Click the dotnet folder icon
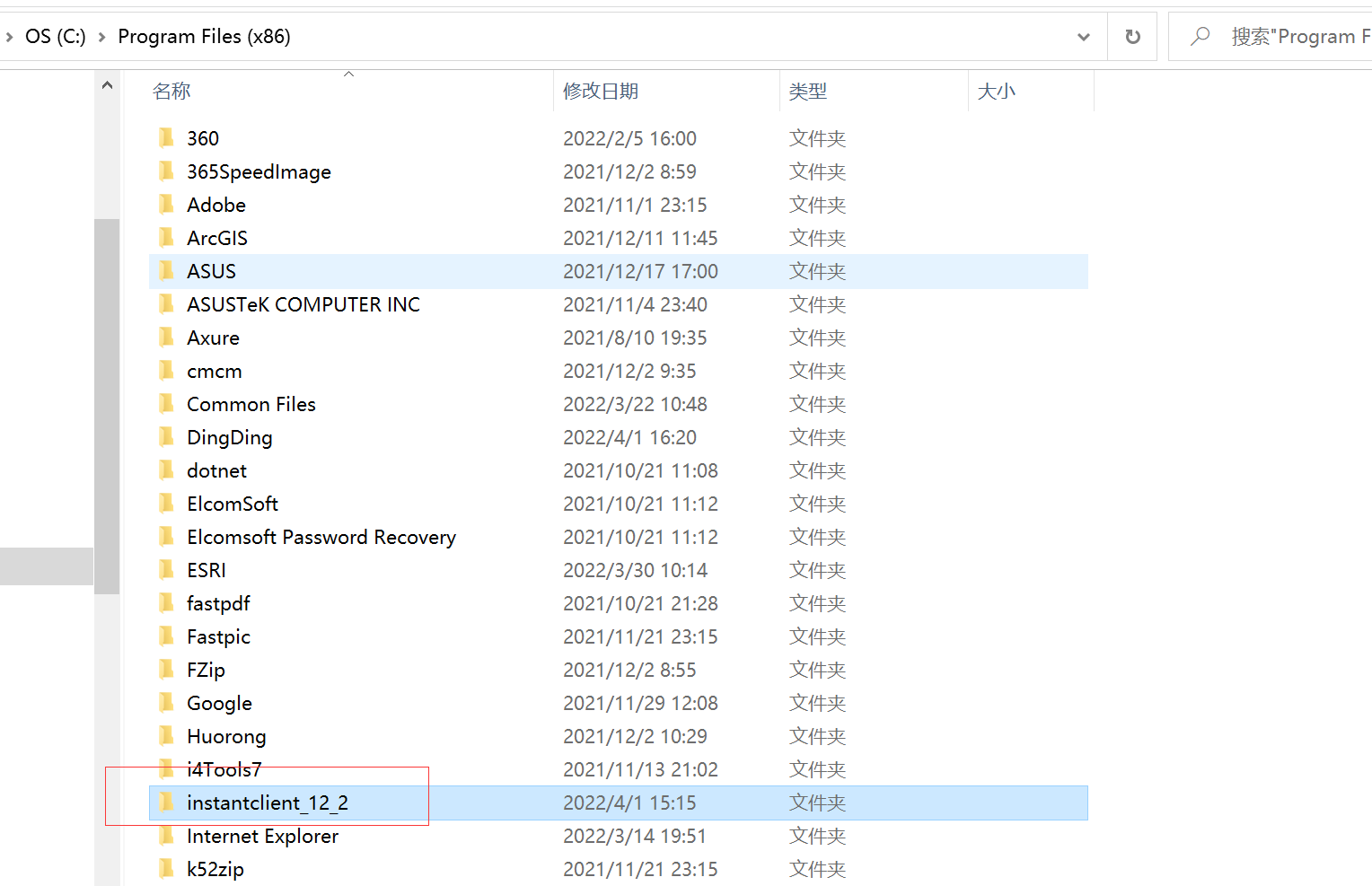Image resolution: width=1372 pixels, height=886 pixels. pos(167,469)
